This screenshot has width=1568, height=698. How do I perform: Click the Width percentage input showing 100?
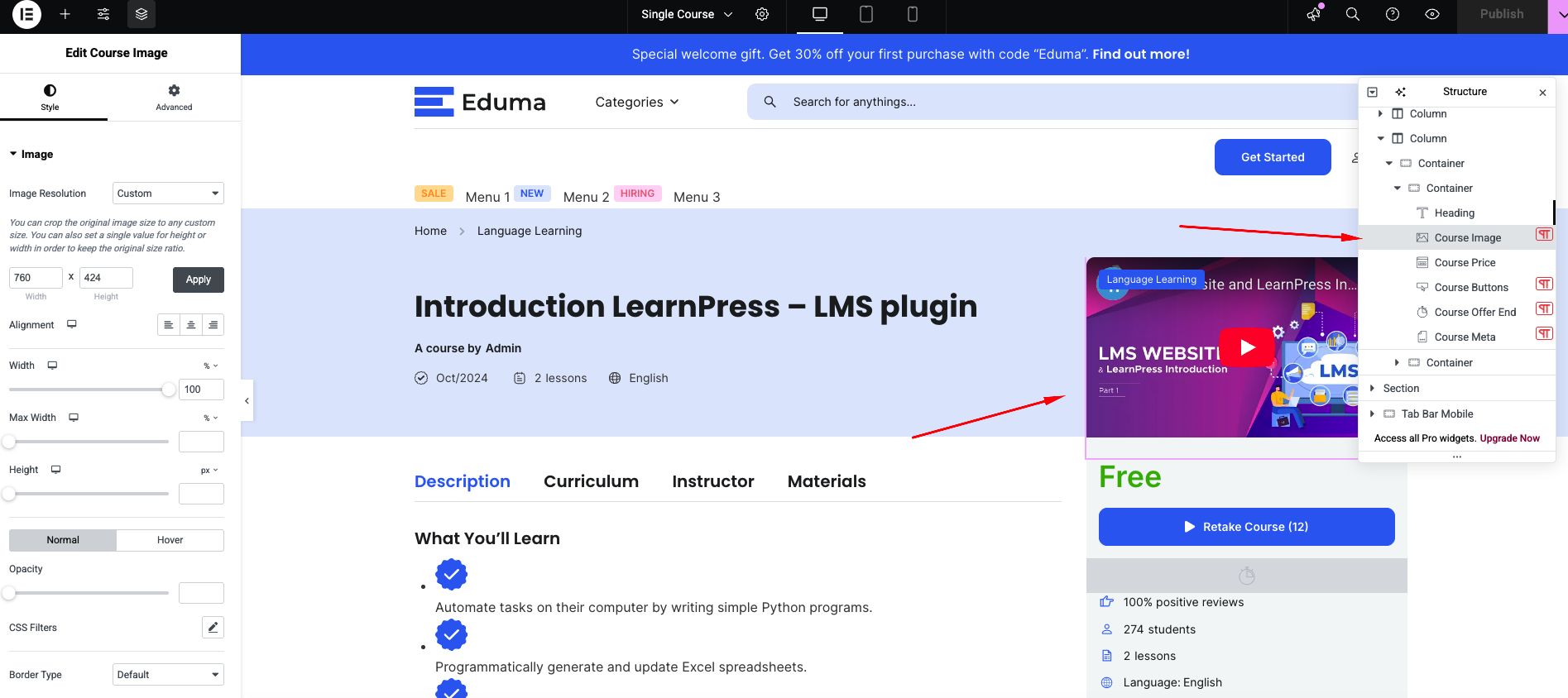(x=201, y=390)
